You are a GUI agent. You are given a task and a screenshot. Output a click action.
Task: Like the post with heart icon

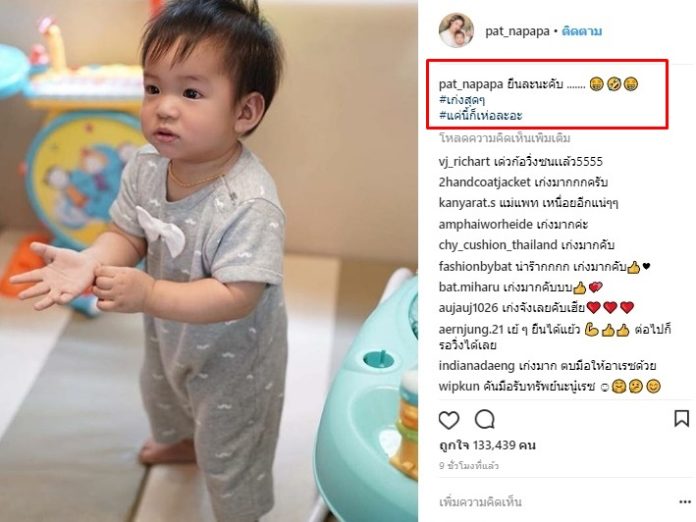[449, 419]
